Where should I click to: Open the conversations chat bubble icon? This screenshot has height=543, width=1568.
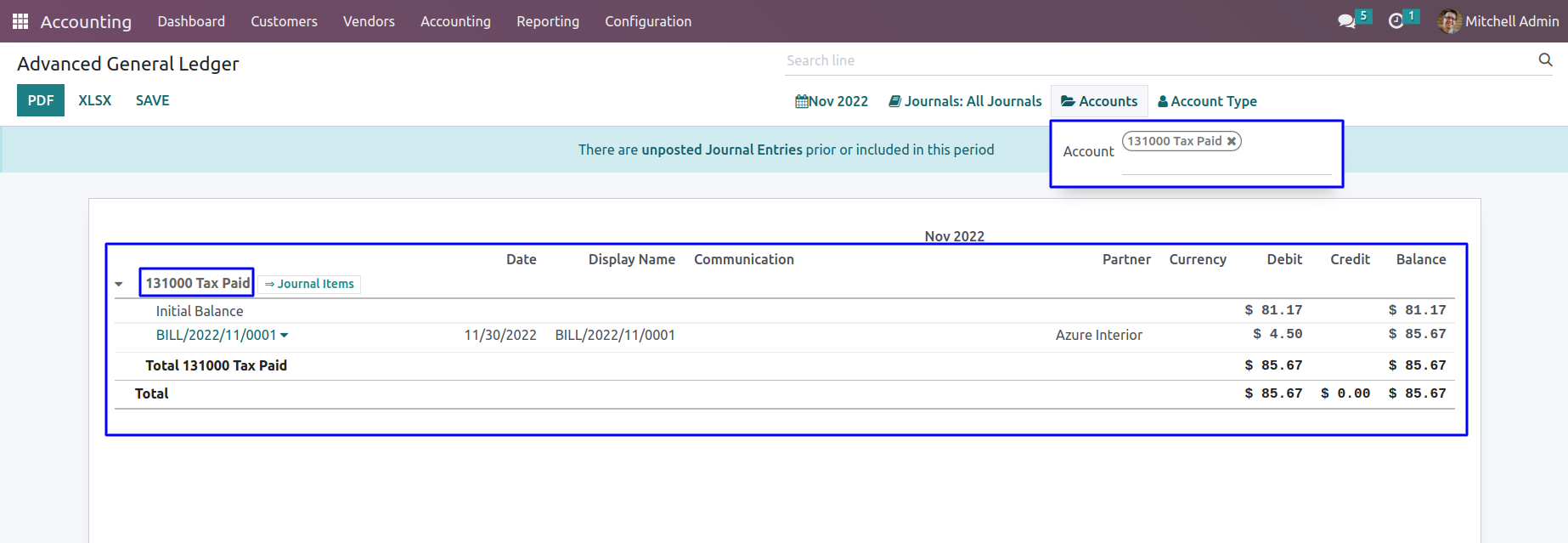[x=1346, y=21]
